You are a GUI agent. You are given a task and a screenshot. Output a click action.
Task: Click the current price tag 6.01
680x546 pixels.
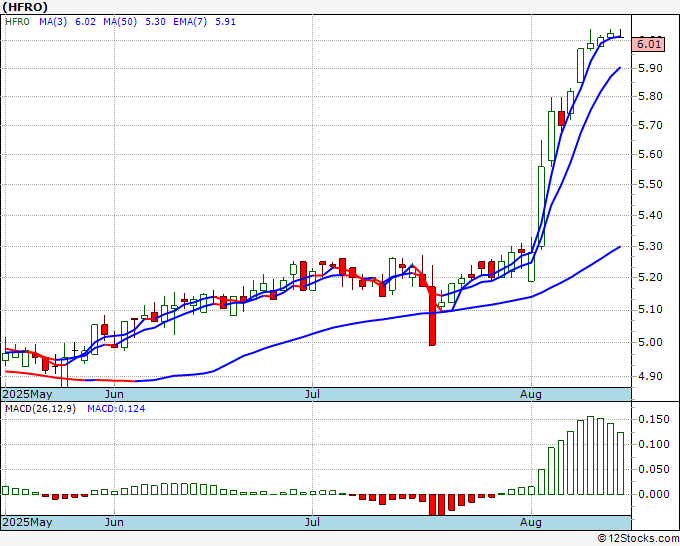[648, 44]
